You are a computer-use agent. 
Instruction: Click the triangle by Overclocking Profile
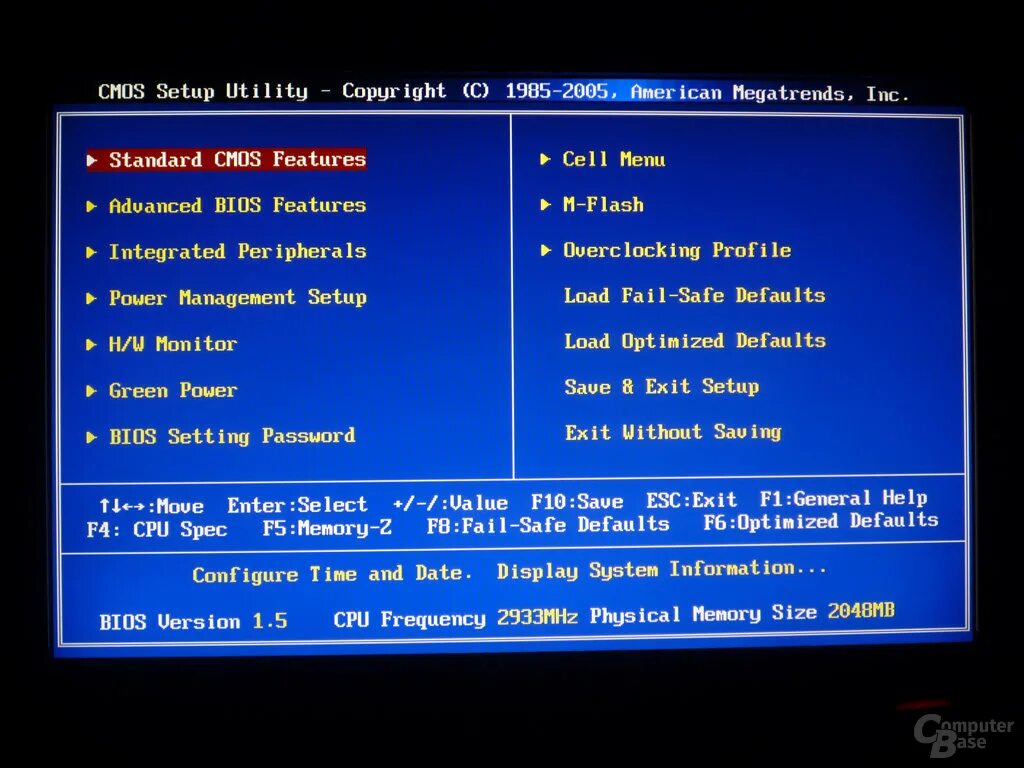point(546,250)
